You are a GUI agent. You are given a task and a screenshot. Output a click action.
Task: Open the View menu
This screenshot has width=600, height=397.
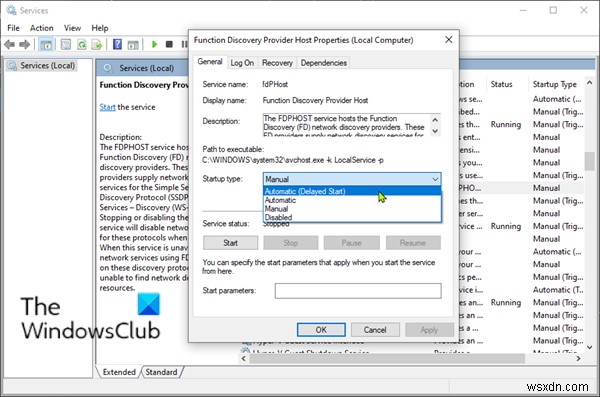(72, 28)
